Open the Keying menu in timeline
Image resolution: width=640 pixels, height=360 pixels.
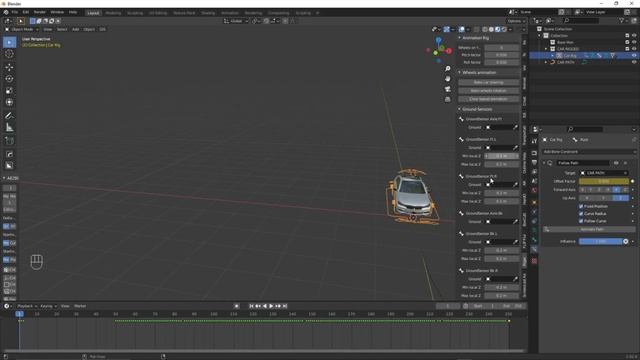pyautogui.click(x=48, y=306)
